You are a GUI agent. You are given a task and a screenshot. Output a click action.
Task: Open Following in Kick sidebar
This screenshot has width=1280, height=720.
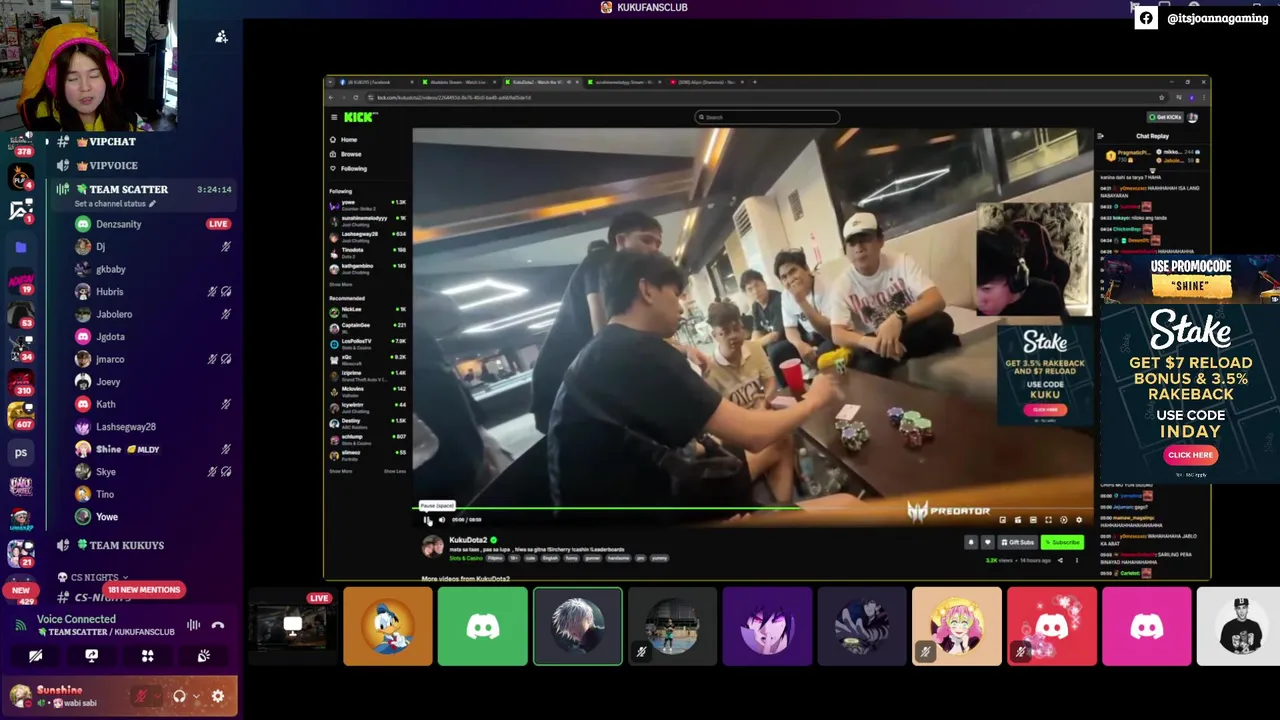tap(353, 168)
